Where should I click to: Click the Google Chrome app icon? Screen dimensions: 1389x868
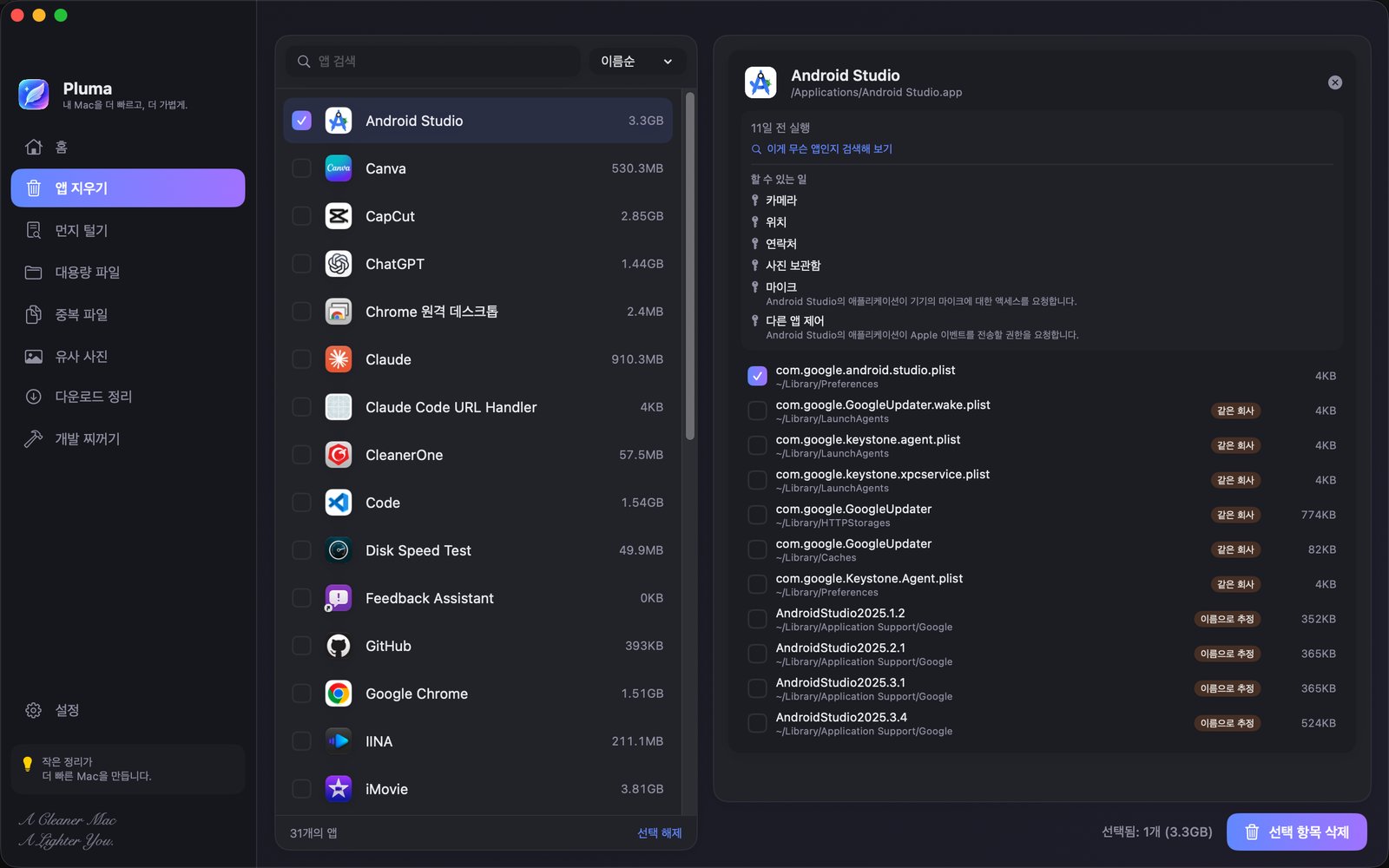click(x=339, y=694)
